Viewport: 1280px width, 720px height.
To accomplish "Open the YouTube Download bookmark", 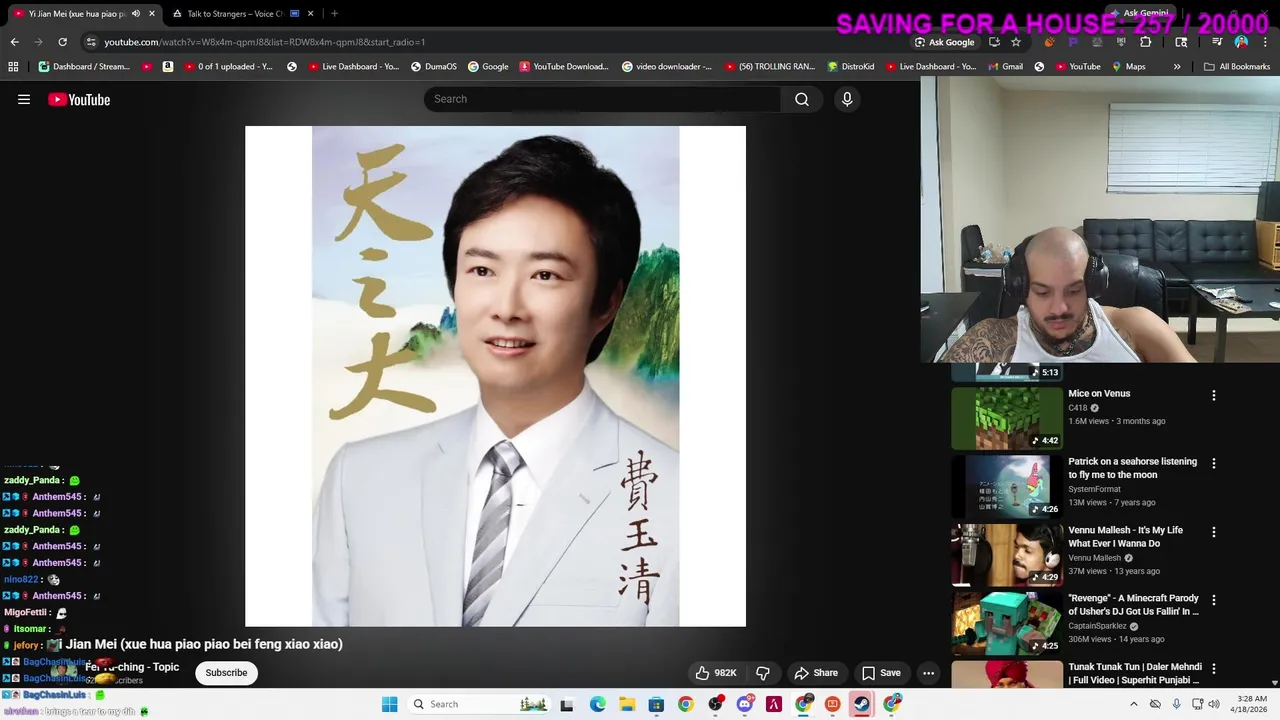I will 564,67.
